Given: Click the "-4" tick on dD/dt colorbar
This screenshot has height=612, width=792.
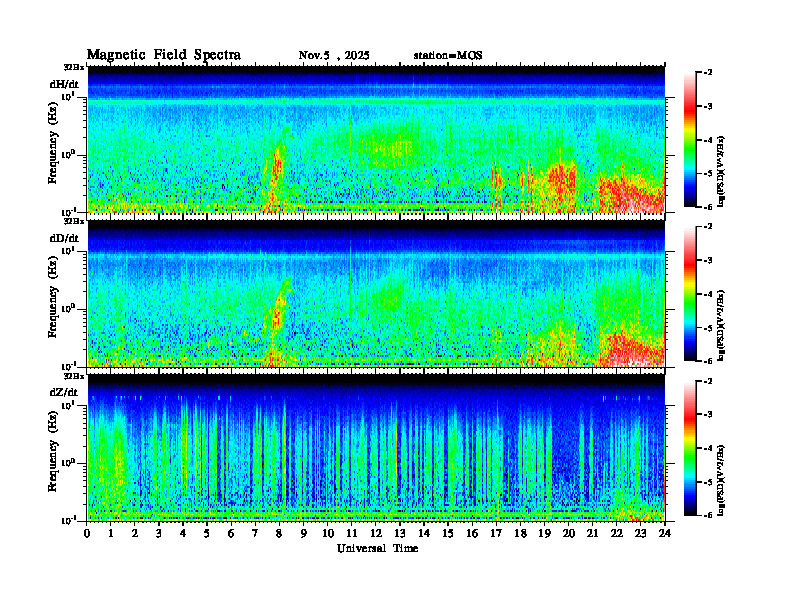Looking at the screenshot, I should click(x=708, y=294).
